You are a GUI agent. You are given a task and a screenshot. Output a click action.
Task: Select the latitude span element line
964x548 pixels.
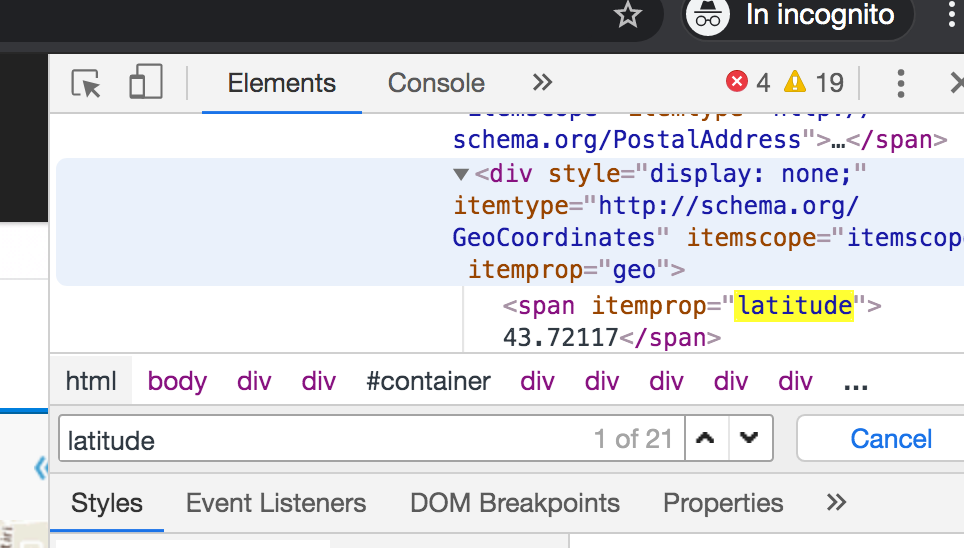tap(690, 305)
